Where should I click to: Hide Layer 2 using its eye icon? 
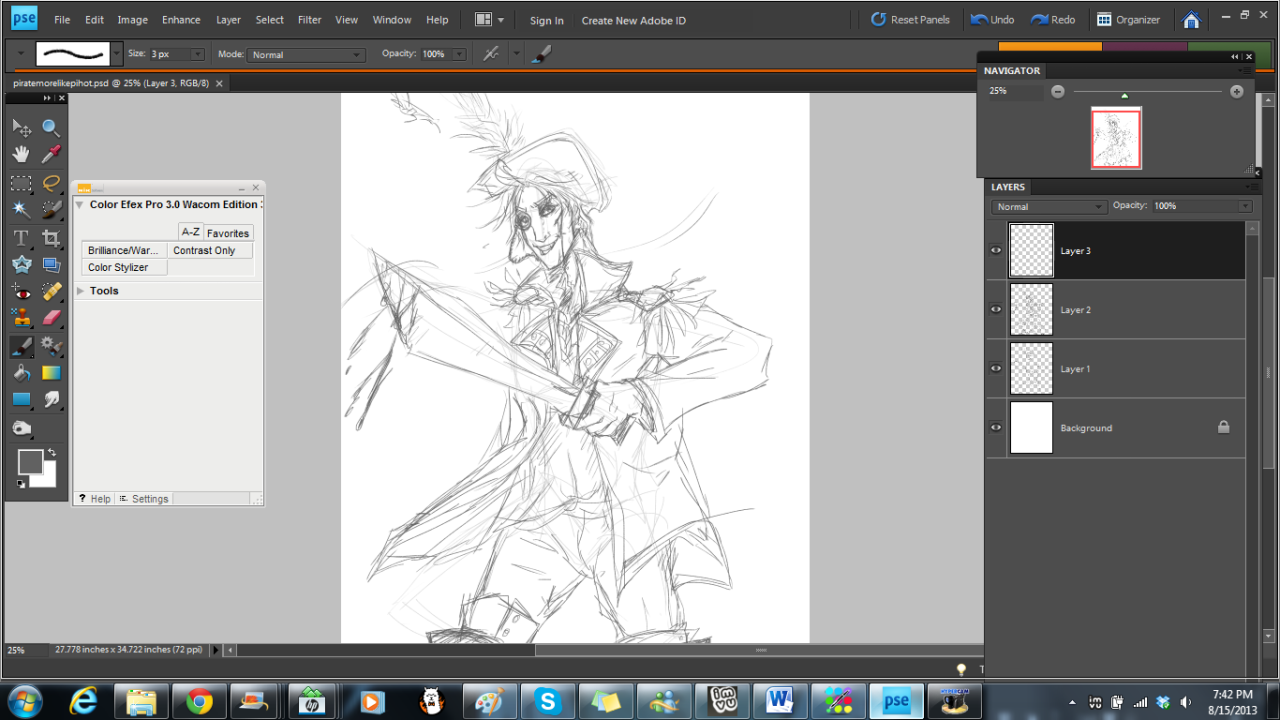click(x=996, y=310)
